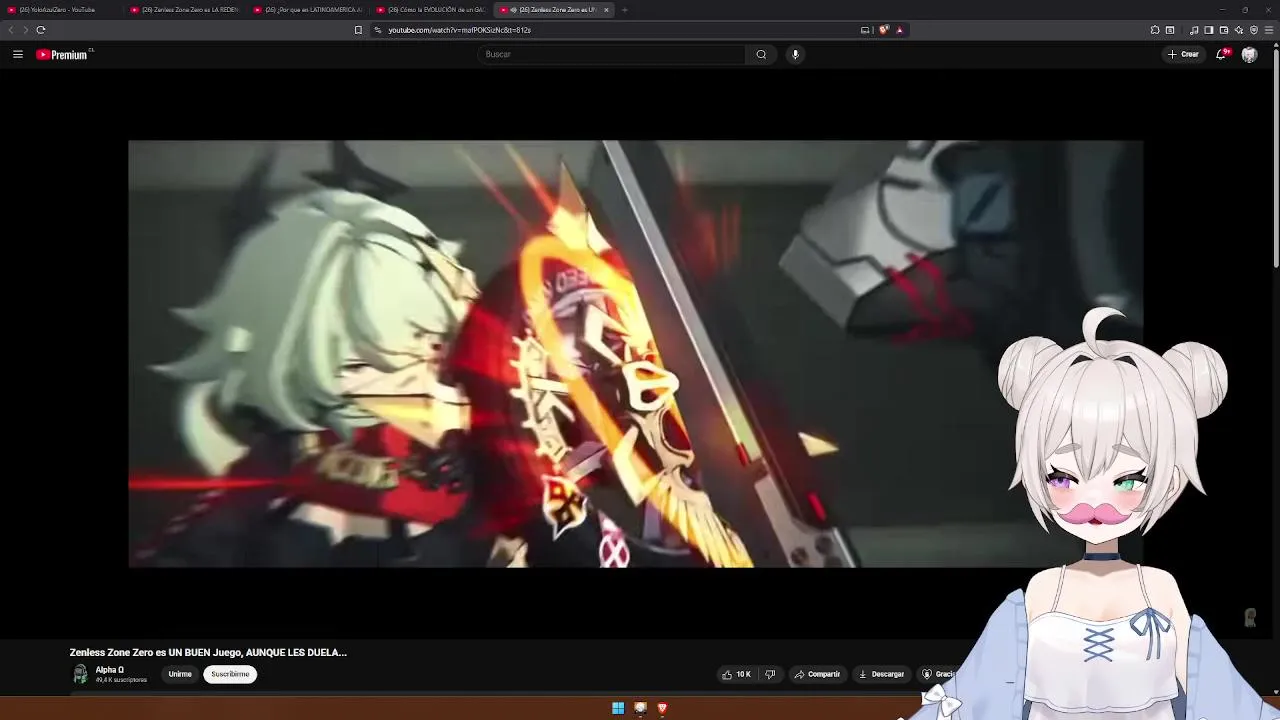This screenshot has width=1280, height=720.
Task: Click the Suscribirme button
Action: point(230,674)
